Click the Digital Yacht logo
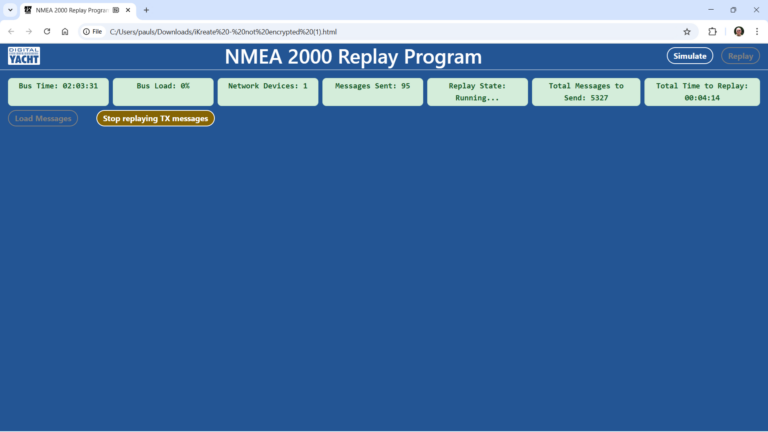Image resolution: width=768 pixels, height=432 pixels. [x=24, y=56]
